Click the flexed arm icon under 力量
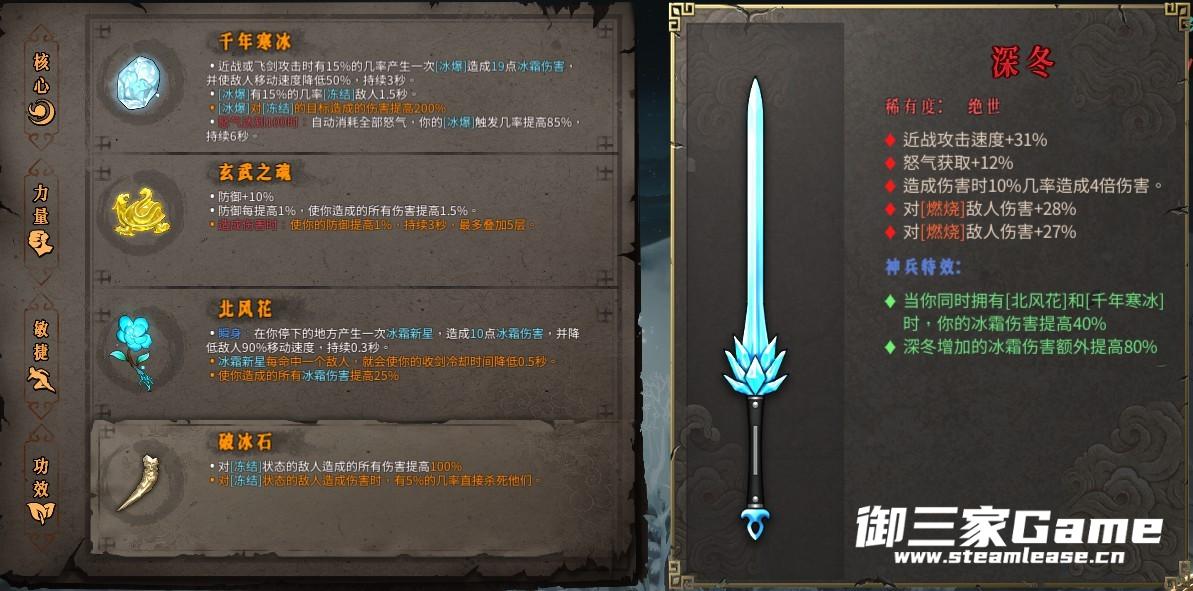This screenshot has height=591, width=1193. point(41,243)
